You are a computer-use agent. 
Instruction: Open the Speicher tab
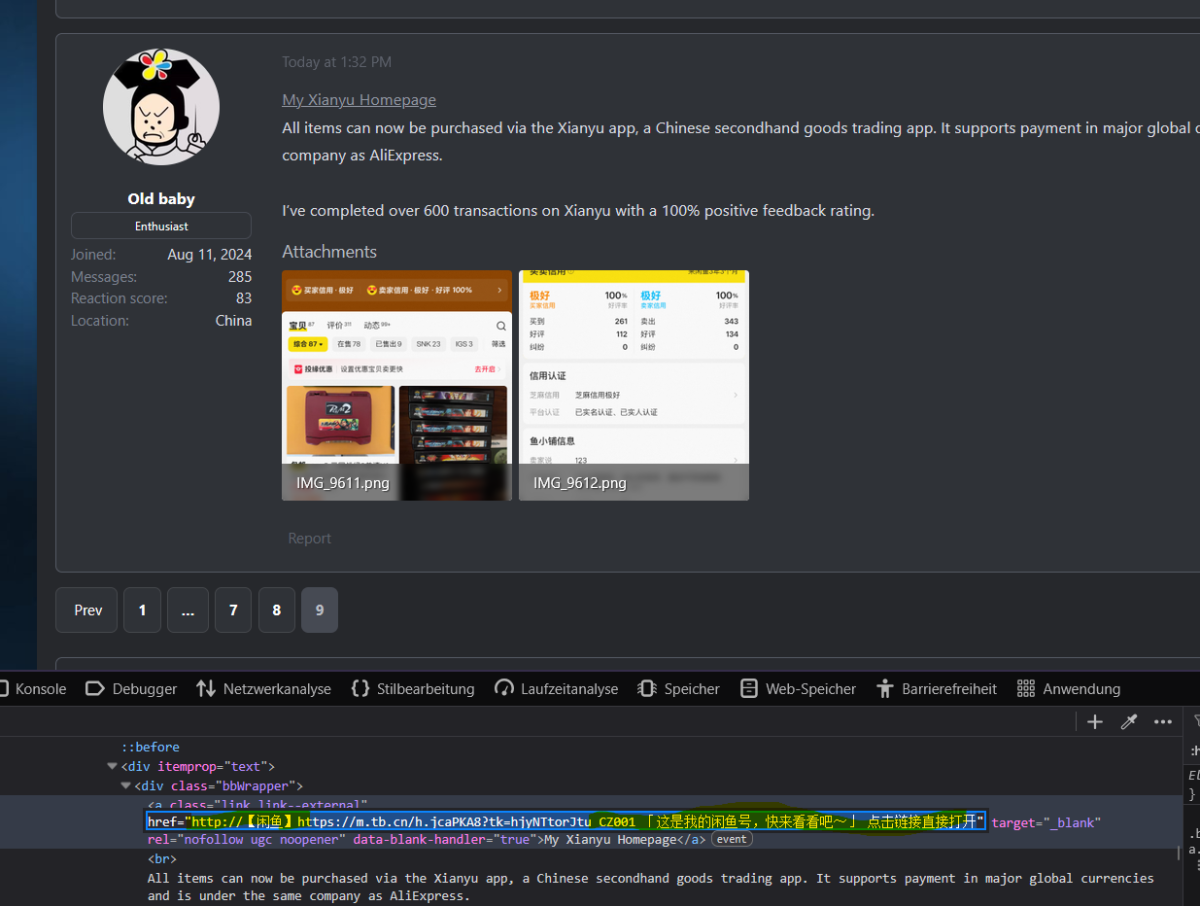(678, 689)
